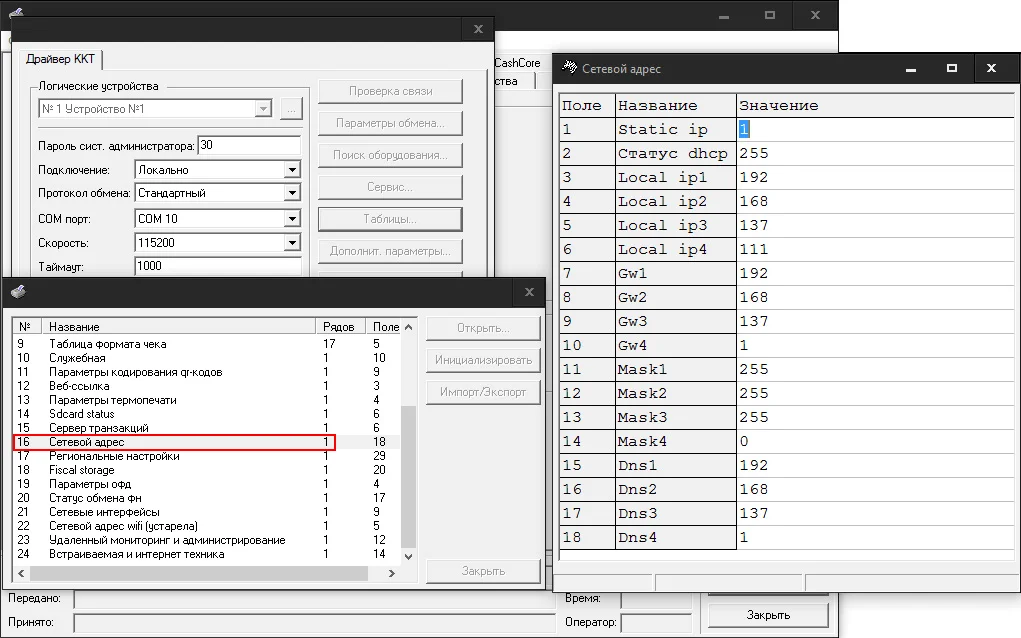The height and width of the screenshot is (638, 1021).
Task: Click the 'Статус dhcp' value cell 255
Action: click(875, 154)
